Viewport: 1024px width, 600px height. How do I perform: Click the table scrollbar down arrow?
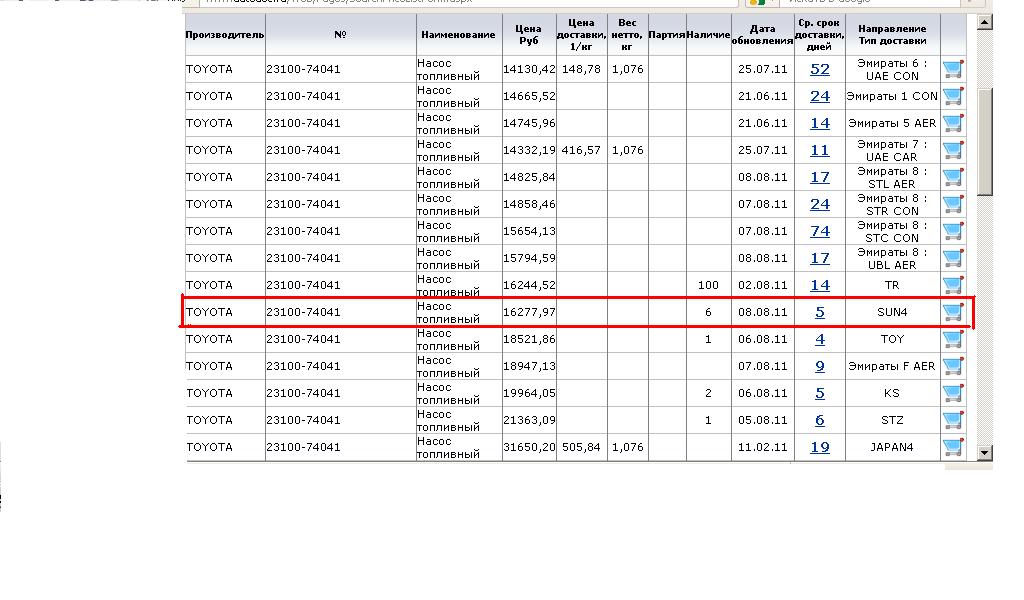tap(985, 453)
